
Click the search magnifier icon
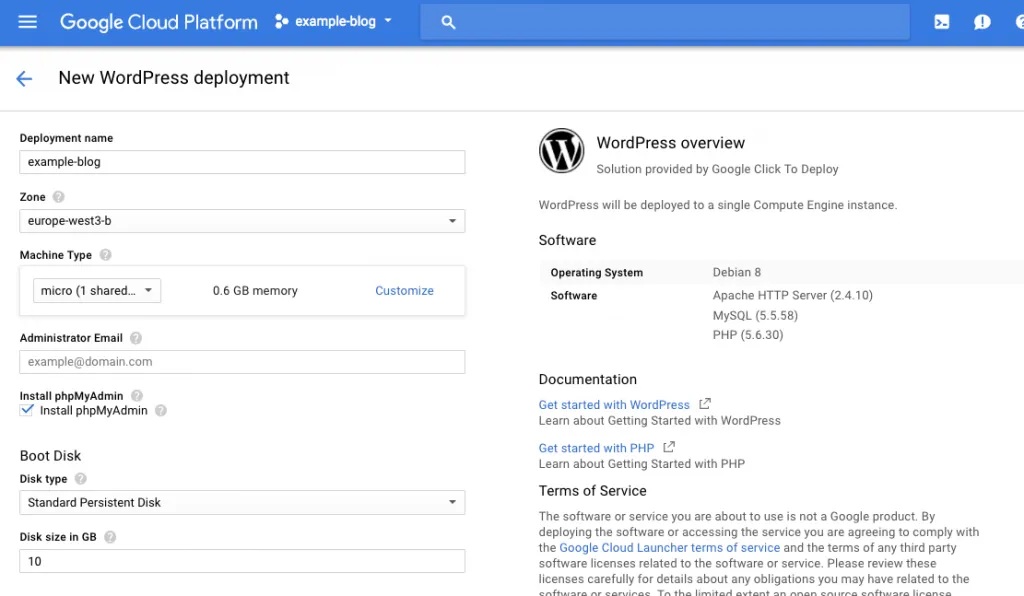(448, 22)
